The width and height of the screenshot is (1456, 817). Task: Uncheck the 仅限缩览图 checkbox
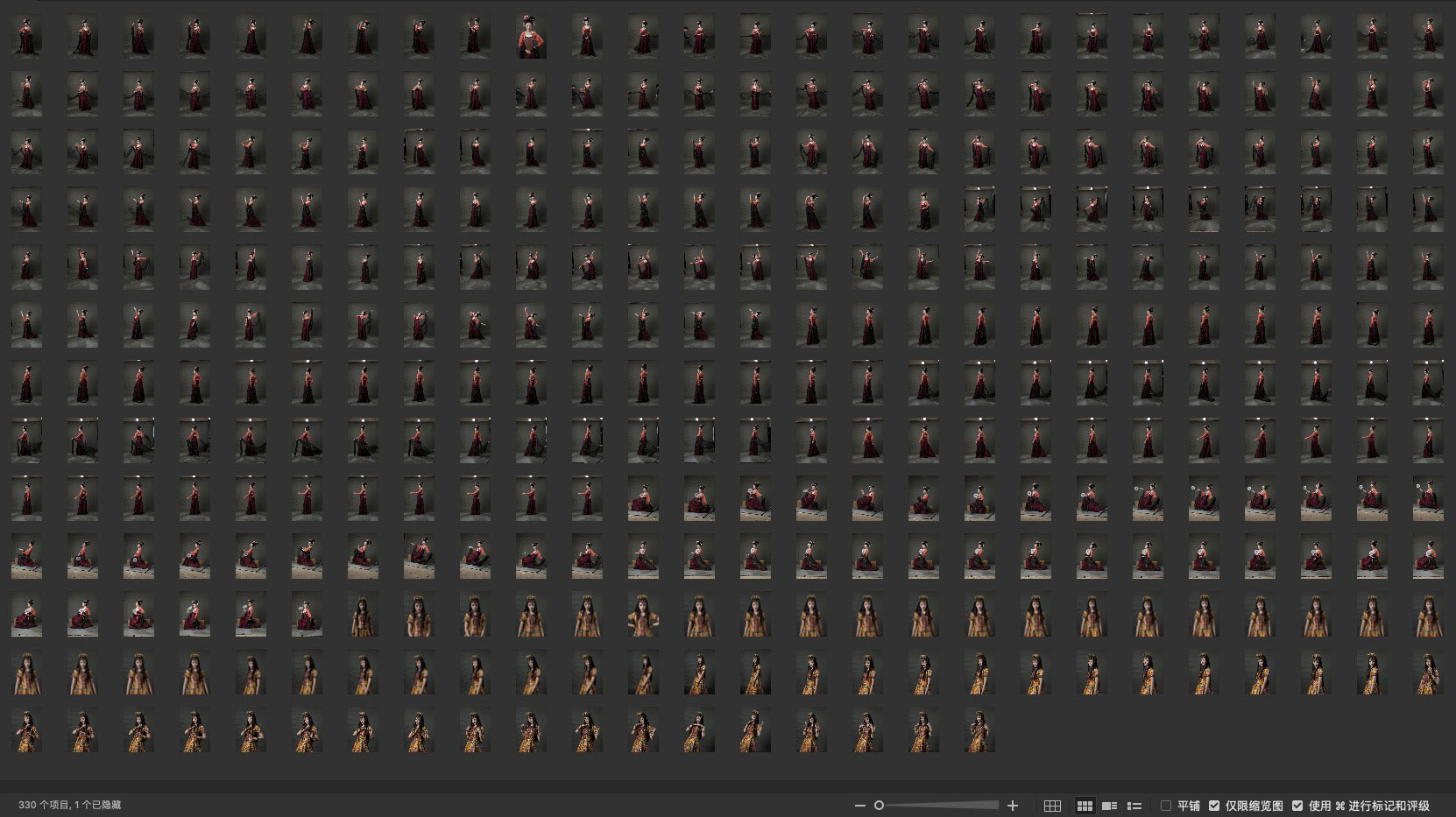(x=1214, y=806)
